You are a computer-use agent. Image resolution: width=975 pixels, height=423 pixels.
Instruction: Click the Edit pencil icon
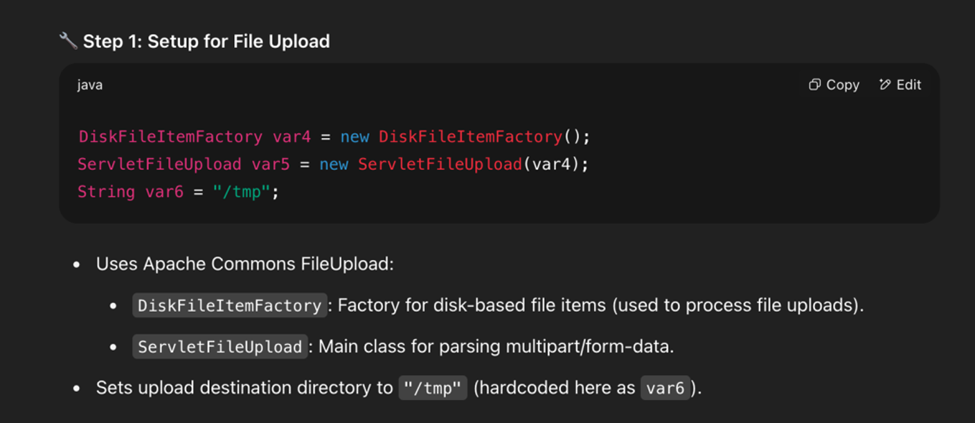tap(885, 85)
